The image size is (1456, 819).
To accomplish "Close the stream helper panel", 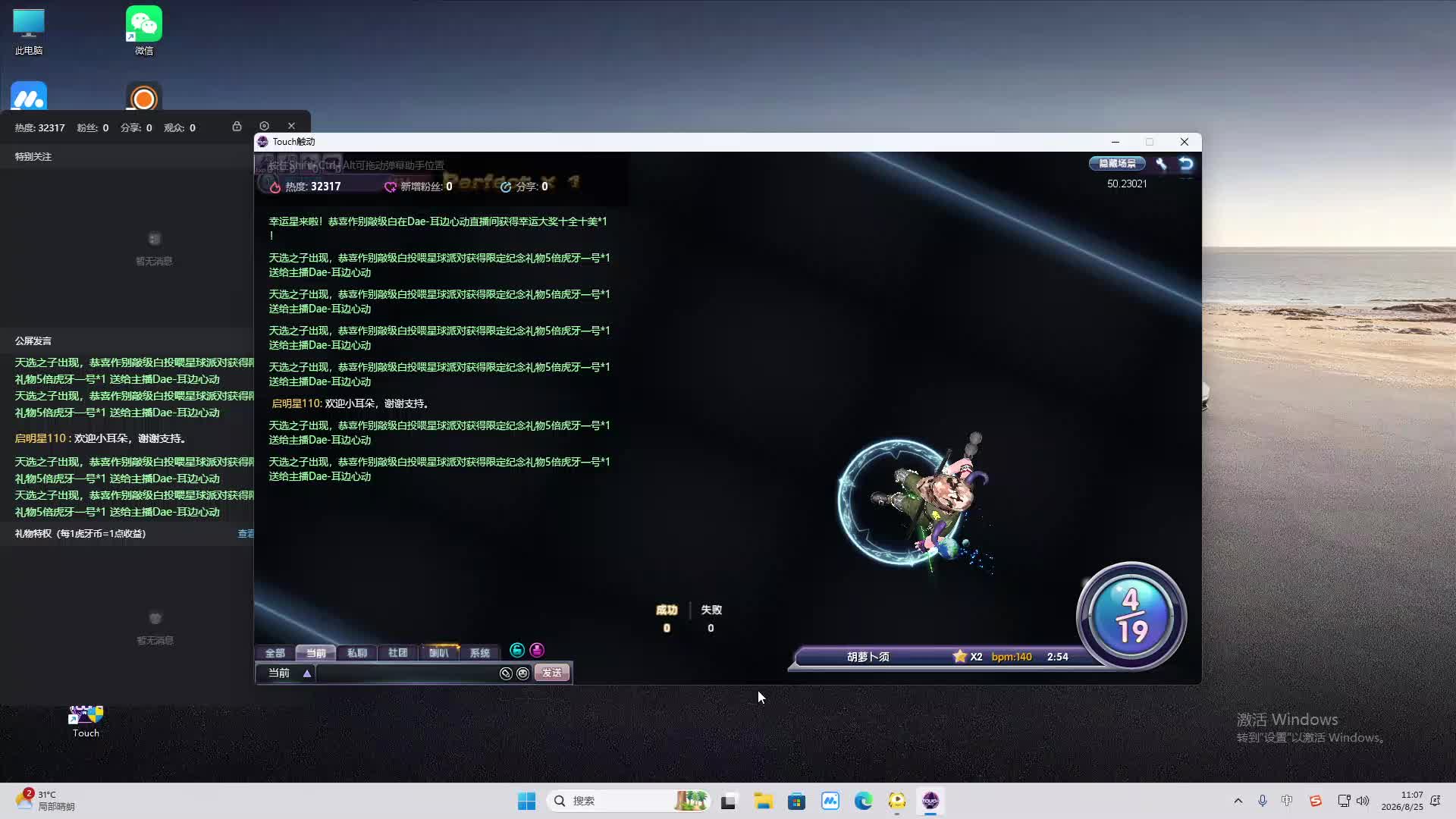I will 291,126.
